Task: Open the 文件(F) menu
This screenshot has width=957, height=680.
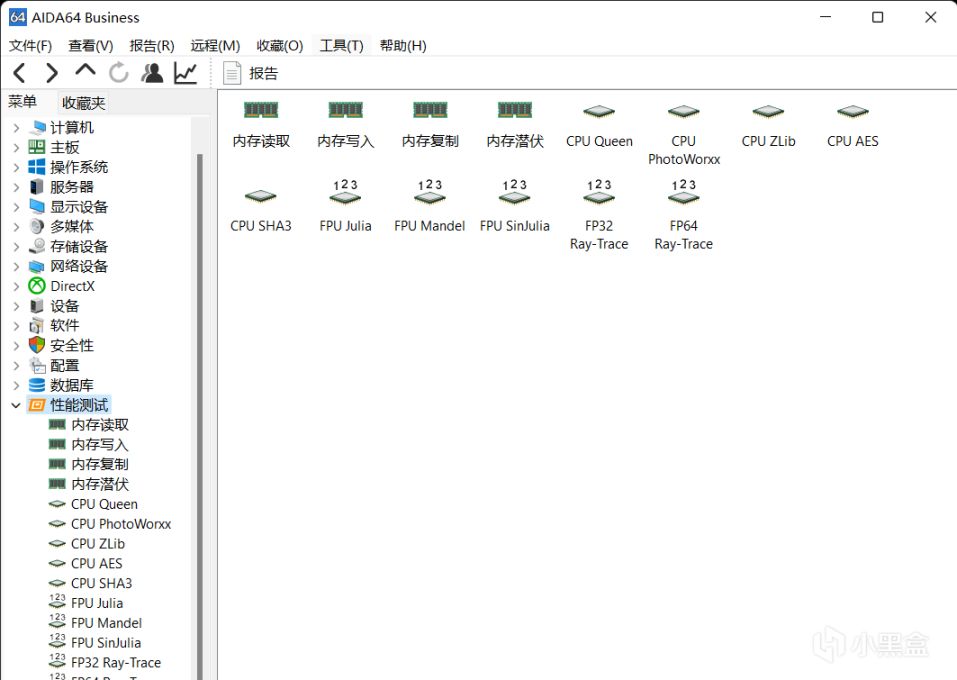Action: (30, 46)
